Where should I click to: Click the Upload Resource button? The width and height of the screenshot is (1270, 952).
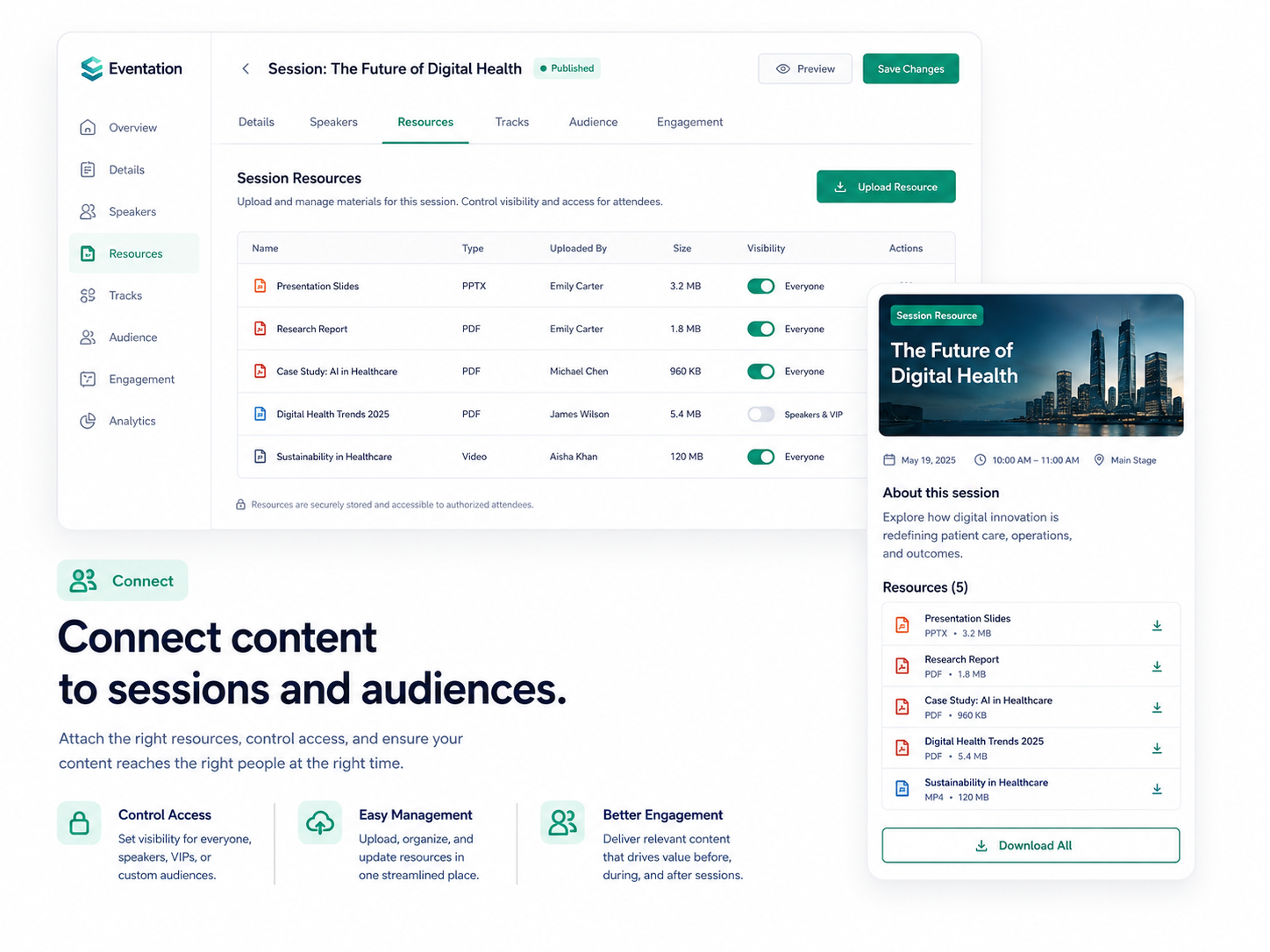(886, 187)
